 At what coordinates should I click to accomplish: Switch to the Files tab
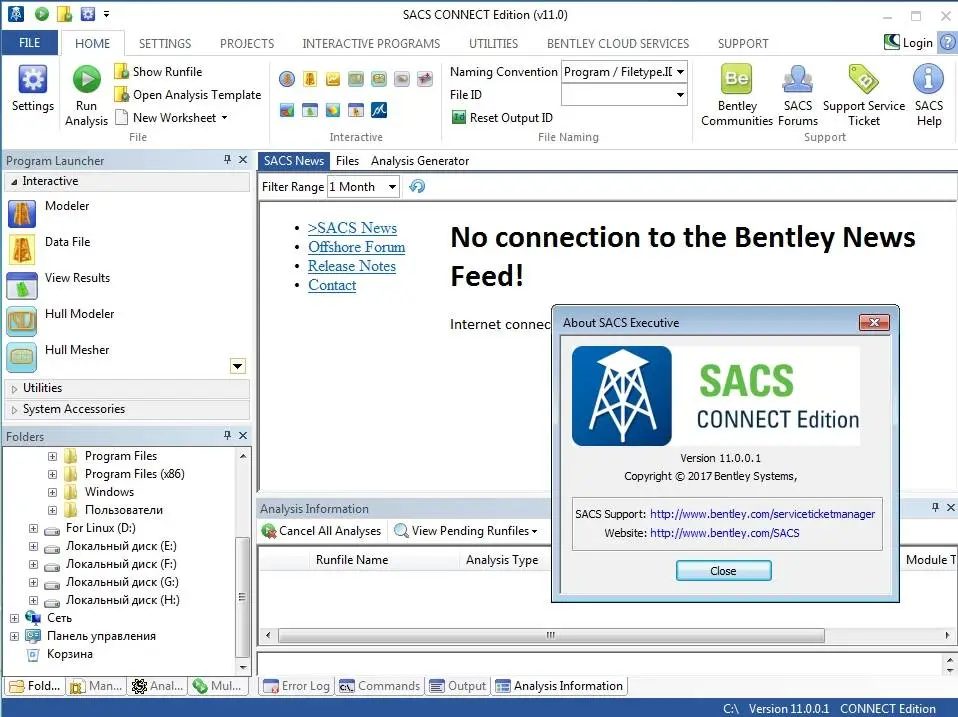[347, 161]
